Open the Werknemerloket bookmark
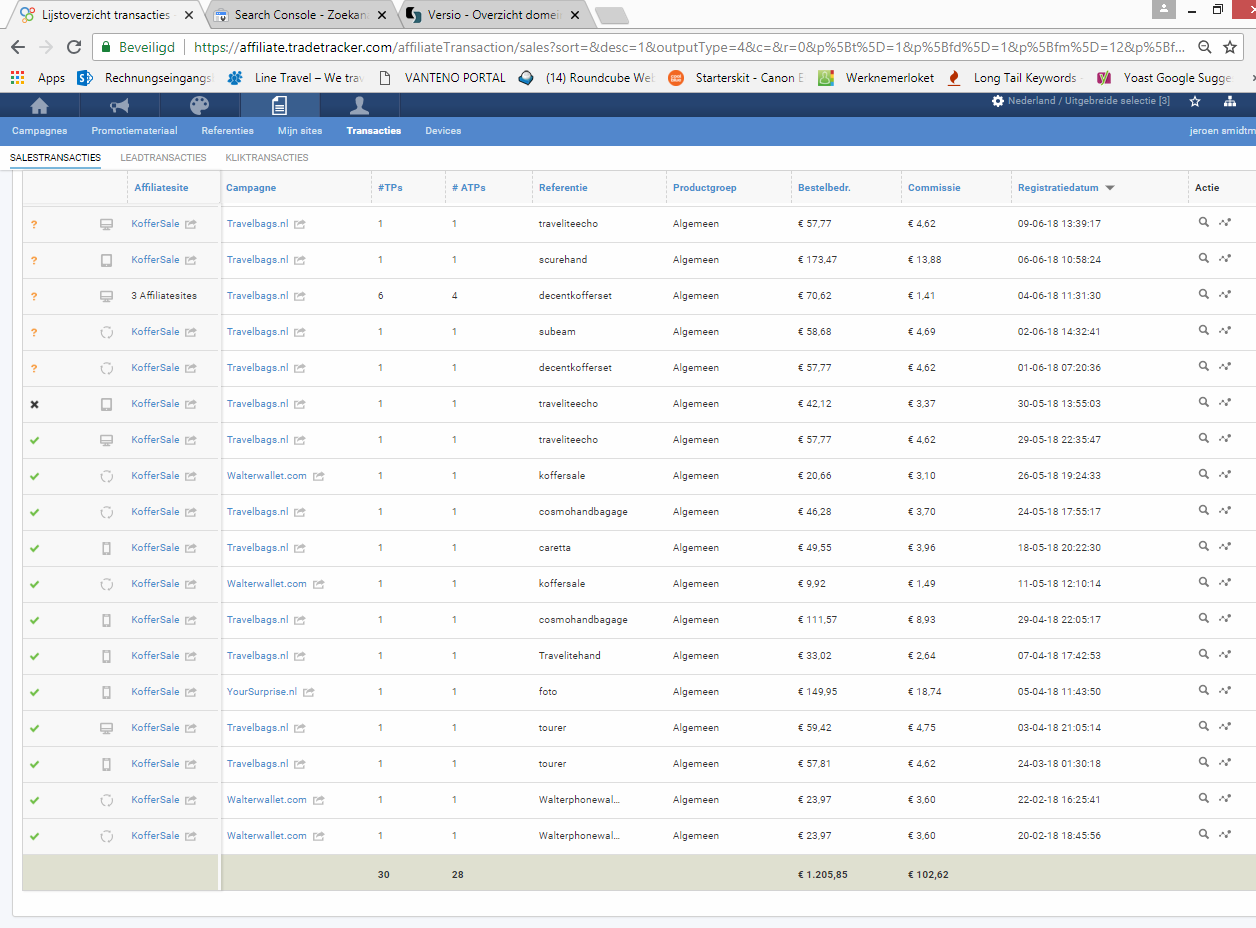The height and width of the screenshot is (928, 1256). [876, 78]
